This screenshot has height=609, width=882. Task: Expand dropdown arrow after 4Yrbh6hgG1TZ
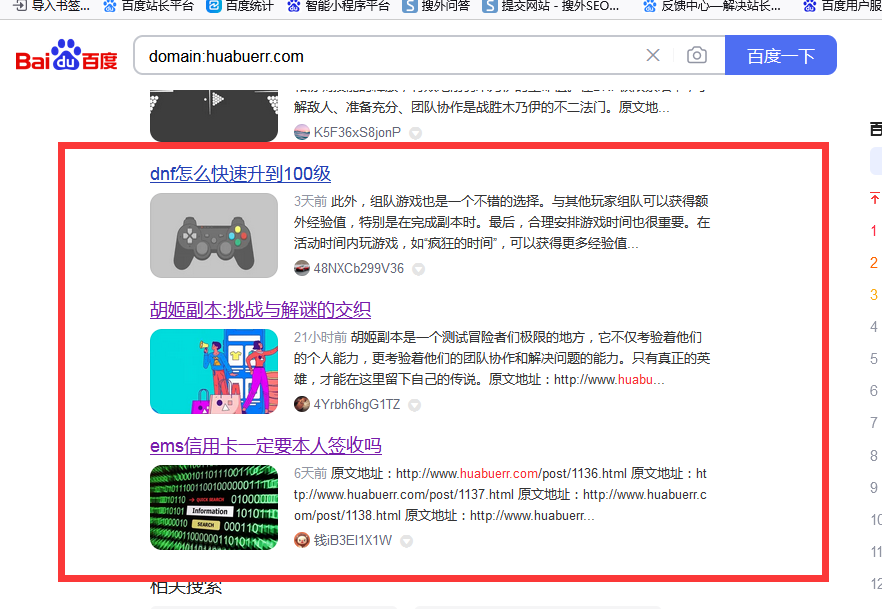point(414,405)
